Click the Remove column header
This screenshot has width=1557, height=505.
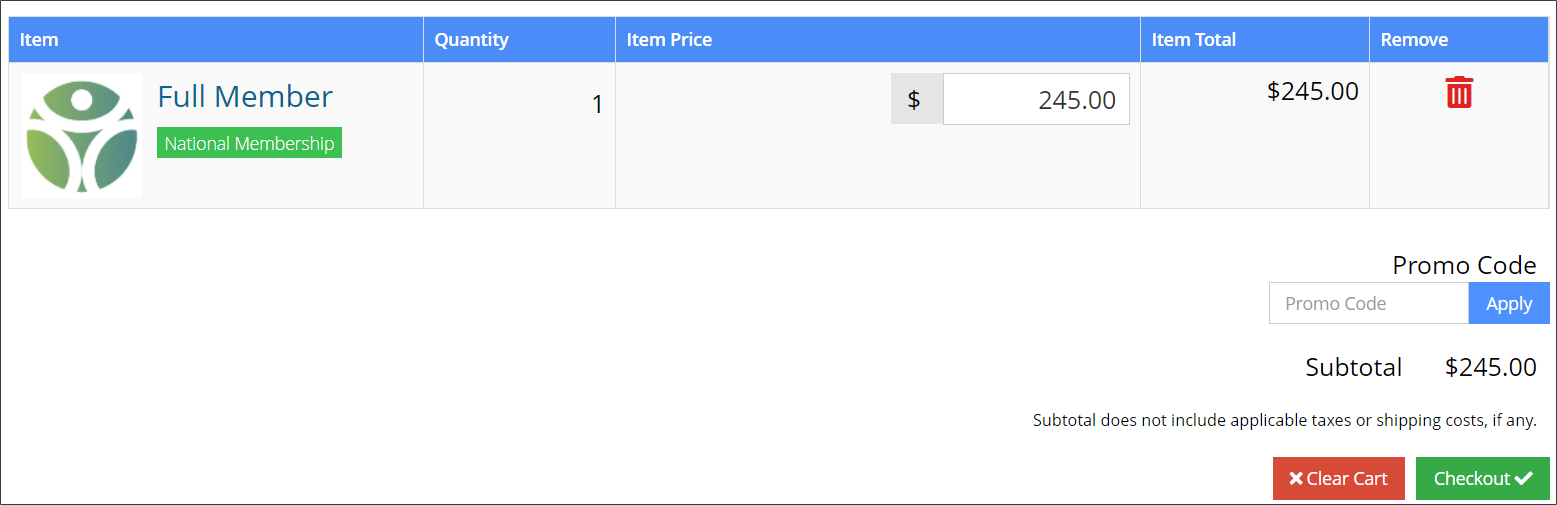(x=1414, y=40)
